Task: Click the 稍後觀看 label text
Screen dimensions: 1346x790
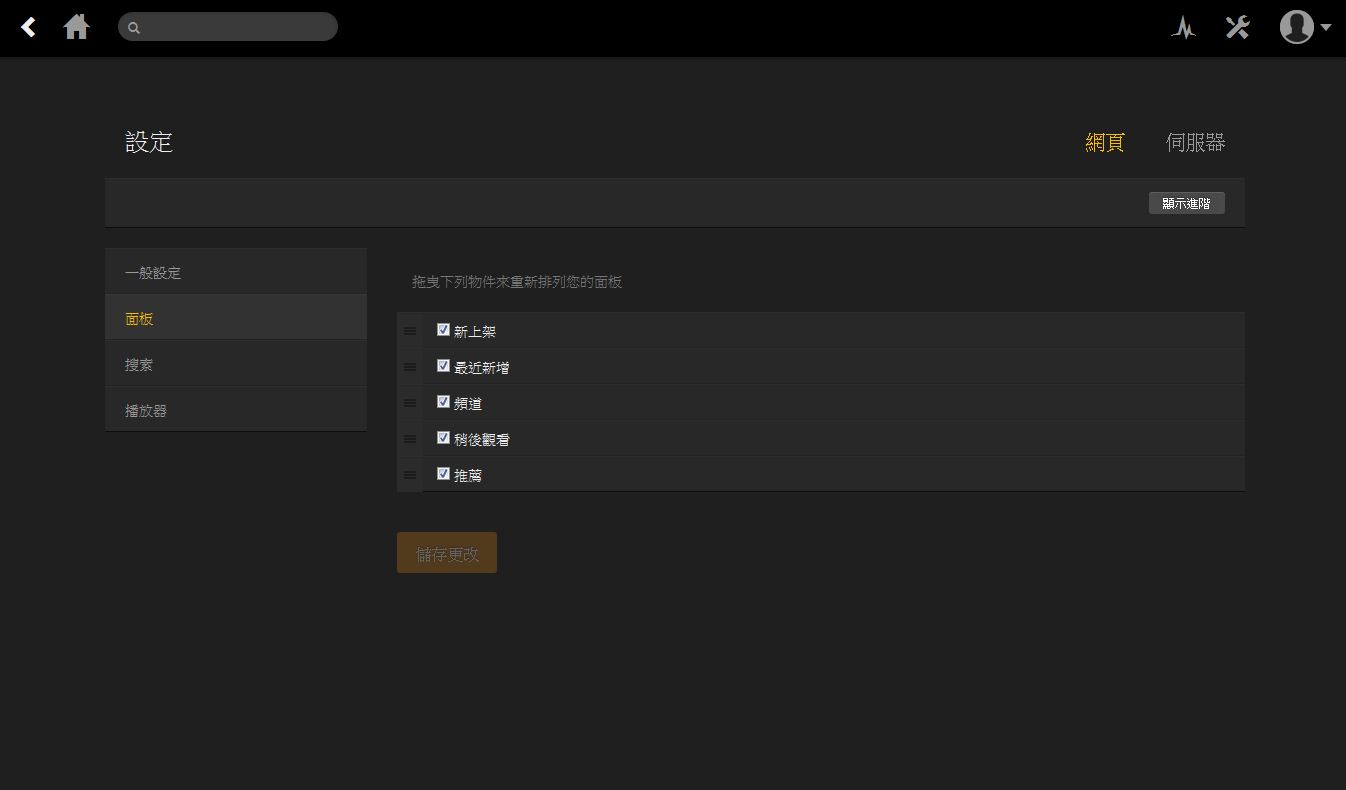Action: coord(482,439)
